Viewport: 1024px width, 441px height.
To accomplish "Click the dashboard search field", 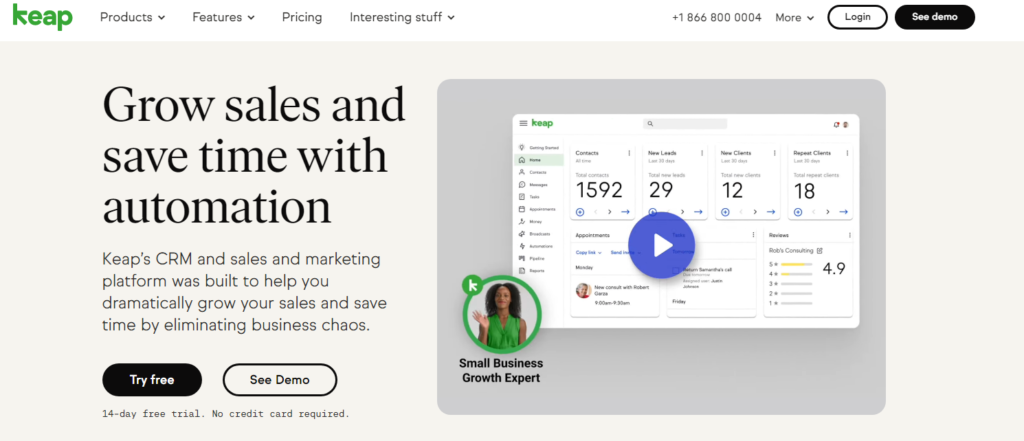I will pyautogui.click(x=685, y=123).
